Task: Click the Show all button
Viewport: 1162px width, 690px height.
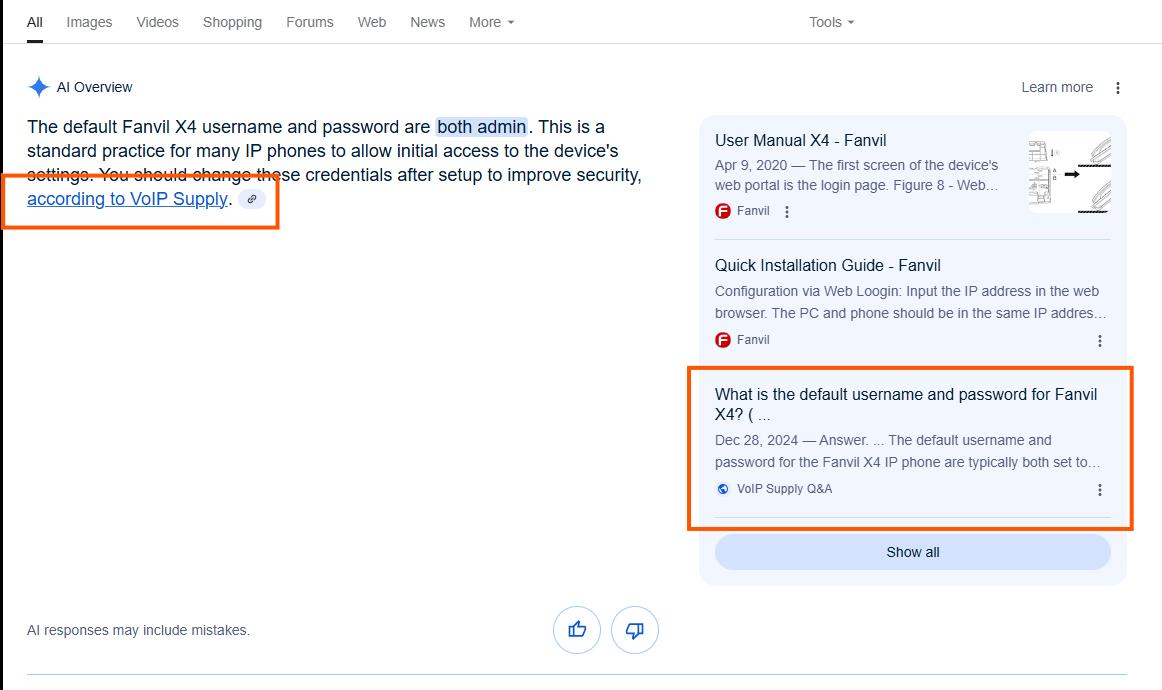Action: coord(913,552)
